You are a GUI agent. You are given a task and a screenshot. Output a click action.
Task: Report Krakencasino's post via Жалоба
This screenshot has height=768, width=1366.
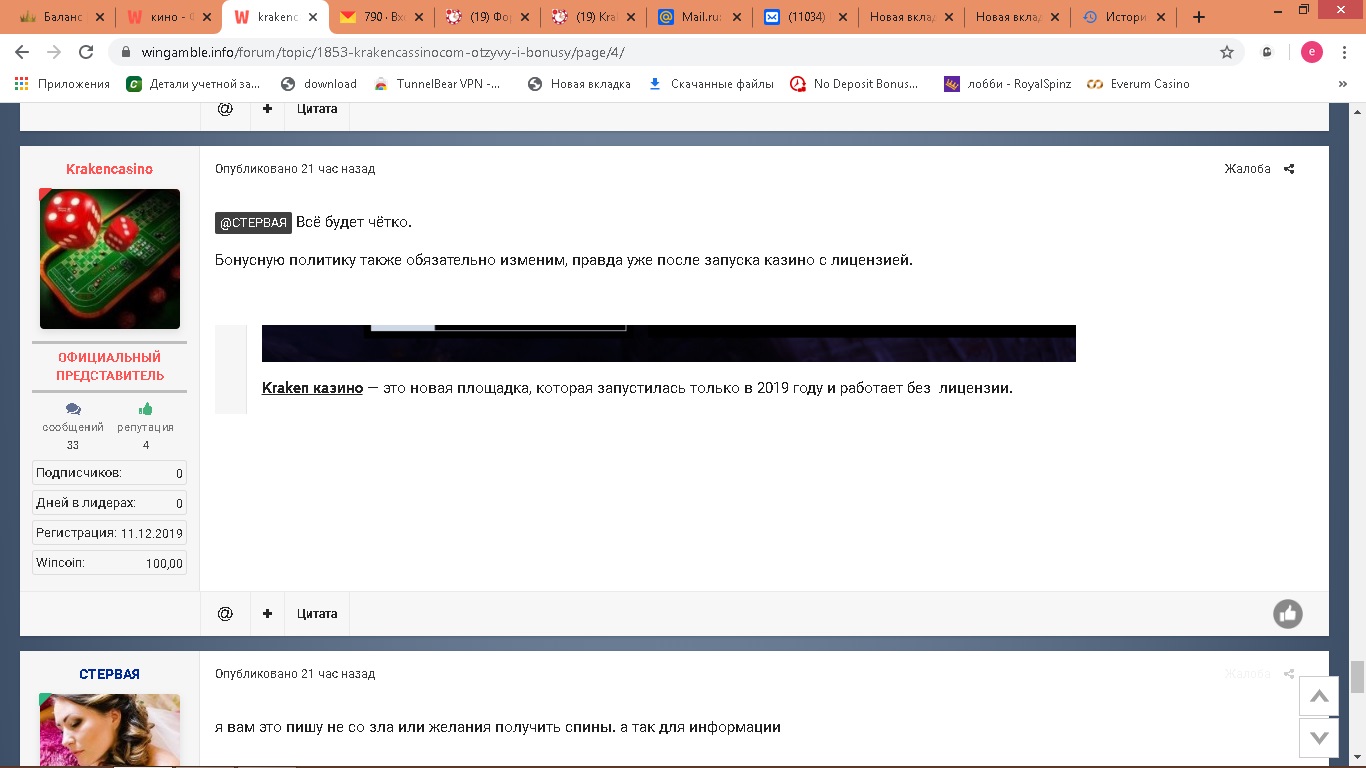click(x=1247, y=169)
